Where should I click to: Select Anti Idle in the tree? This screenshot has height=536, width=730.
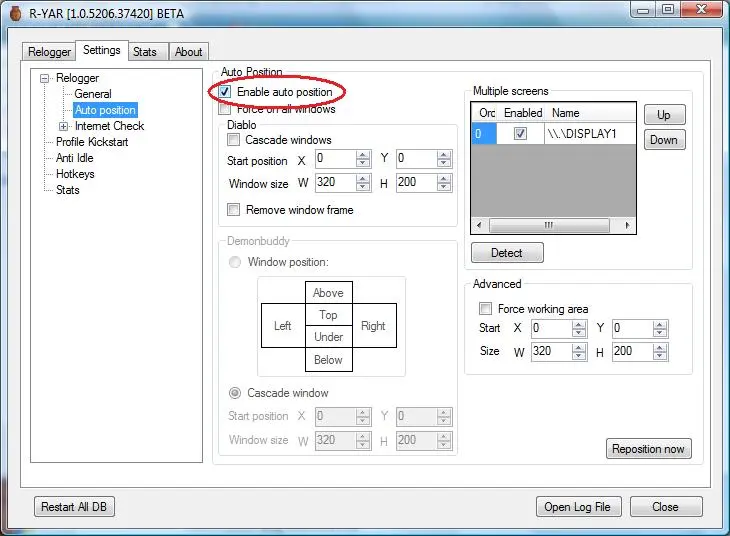pyautogui.click(x=74, y=158)
